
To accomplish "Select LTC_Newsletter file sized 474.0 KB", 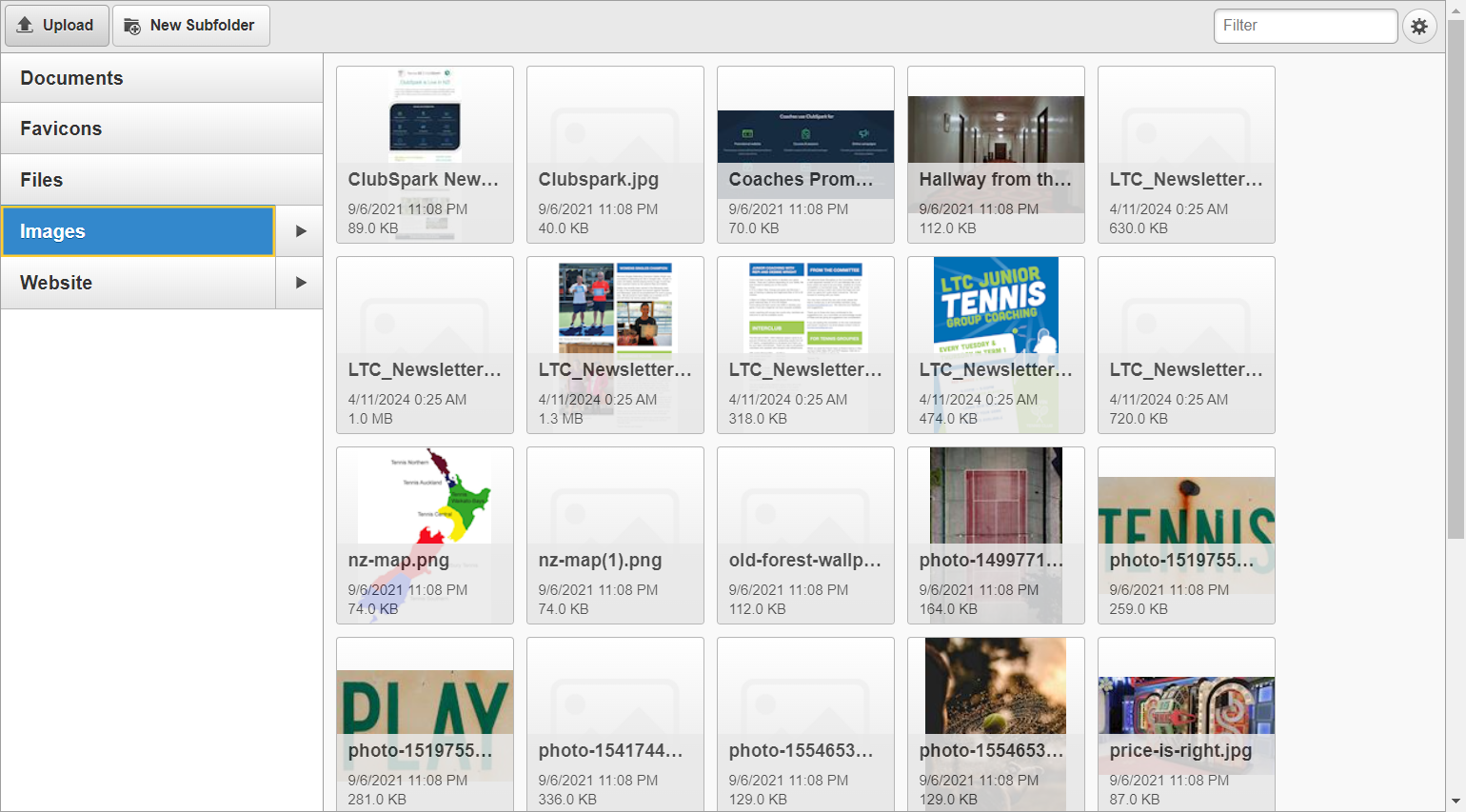I will click(x=996, y=345).
